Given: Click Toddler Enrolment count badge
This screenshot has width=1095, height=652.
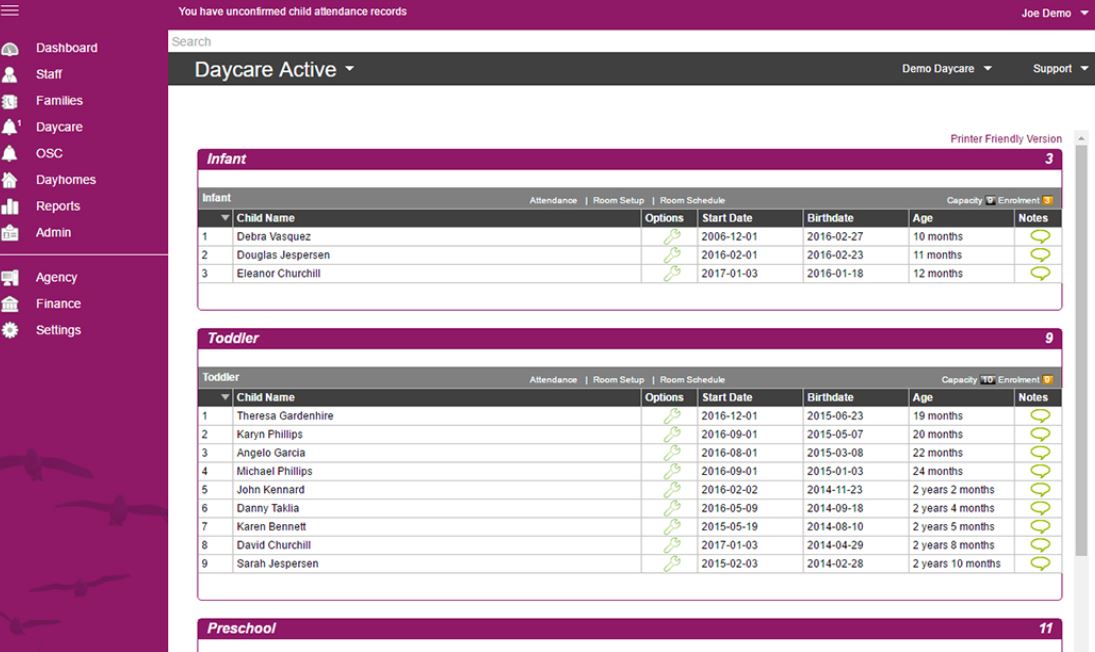Looking at the screenshot, I should 1048,380.
